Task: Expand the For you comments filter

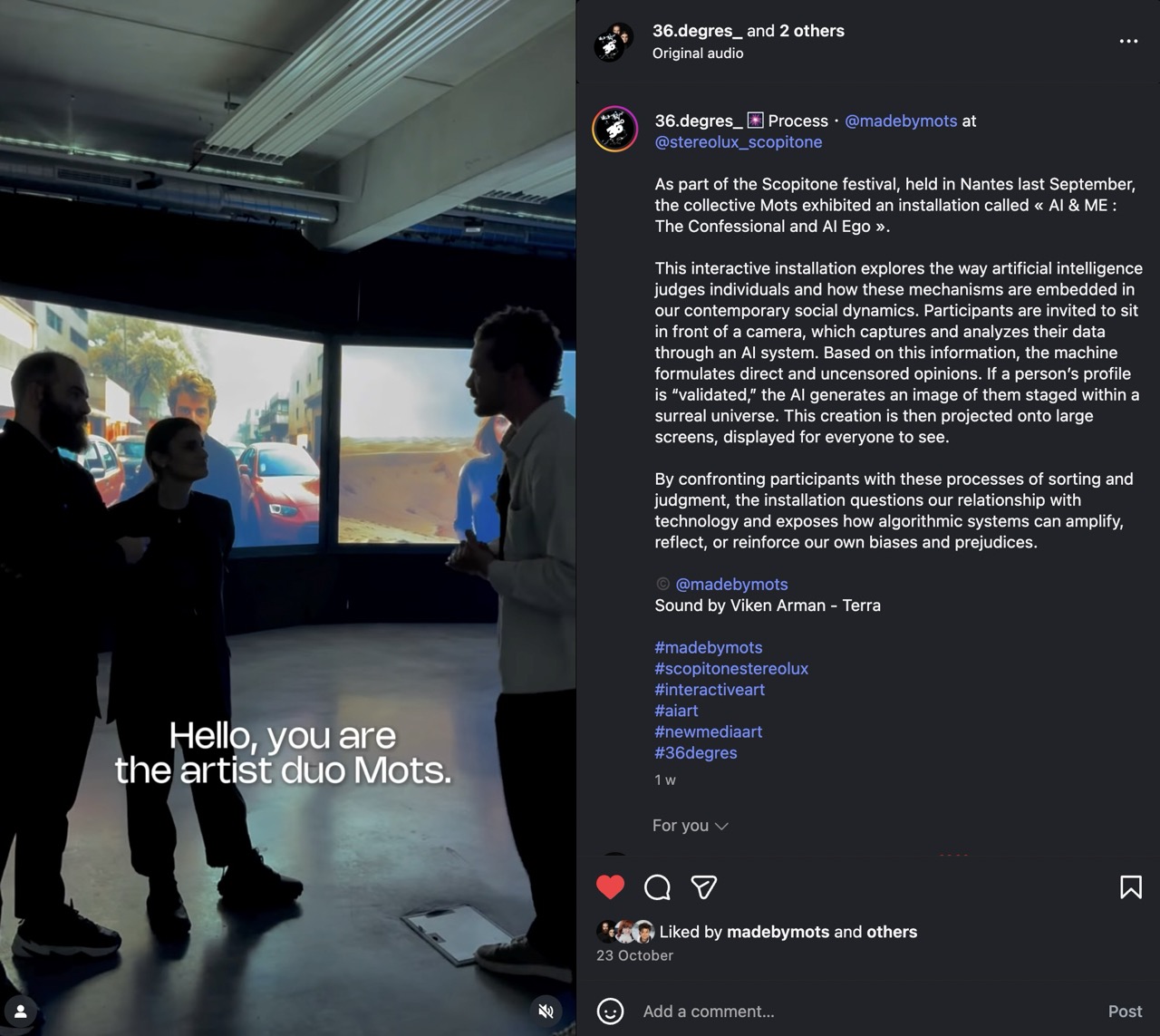Action: tap(691, 826)
